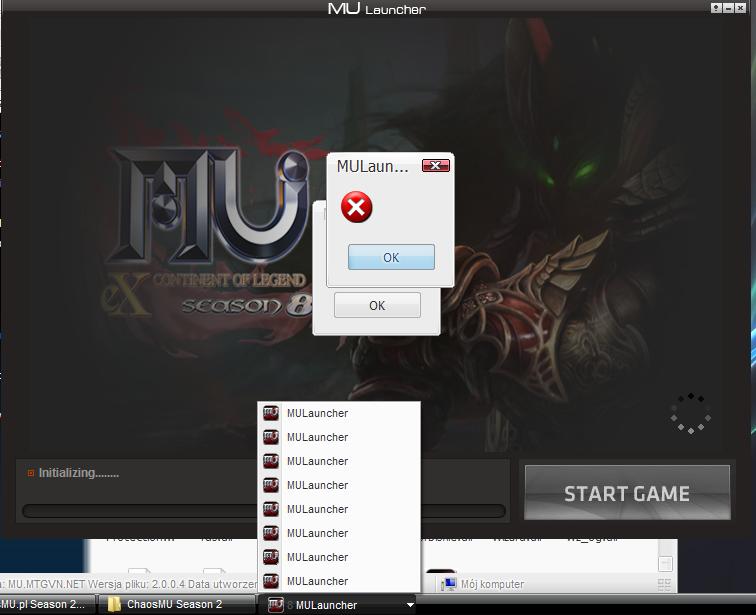Click the loading spinner above START GAME
Screen dimensions: 756x615
[690, 414]
